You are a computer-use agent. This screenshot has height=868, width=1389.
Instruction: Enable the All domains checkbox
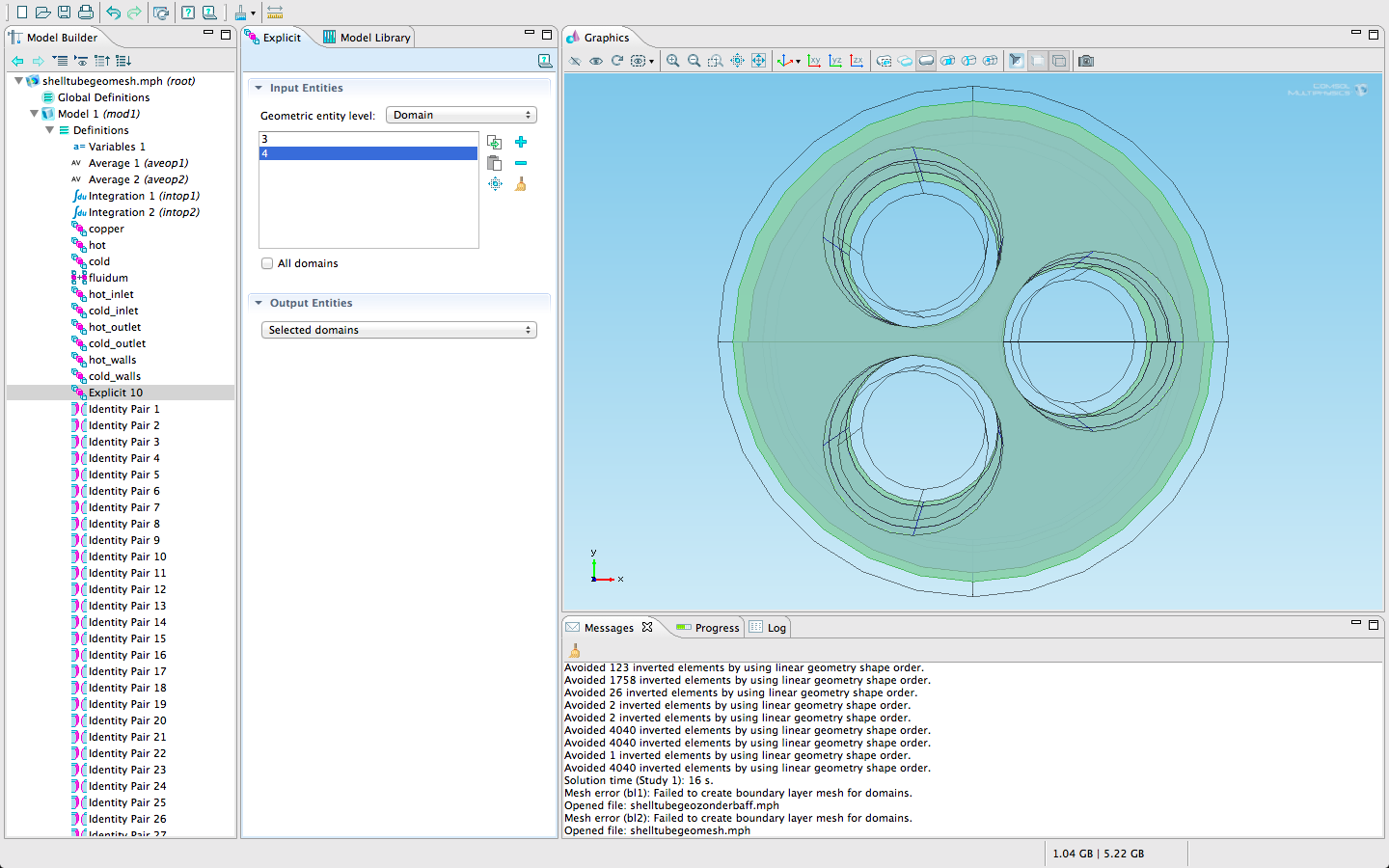click(267, 263)
